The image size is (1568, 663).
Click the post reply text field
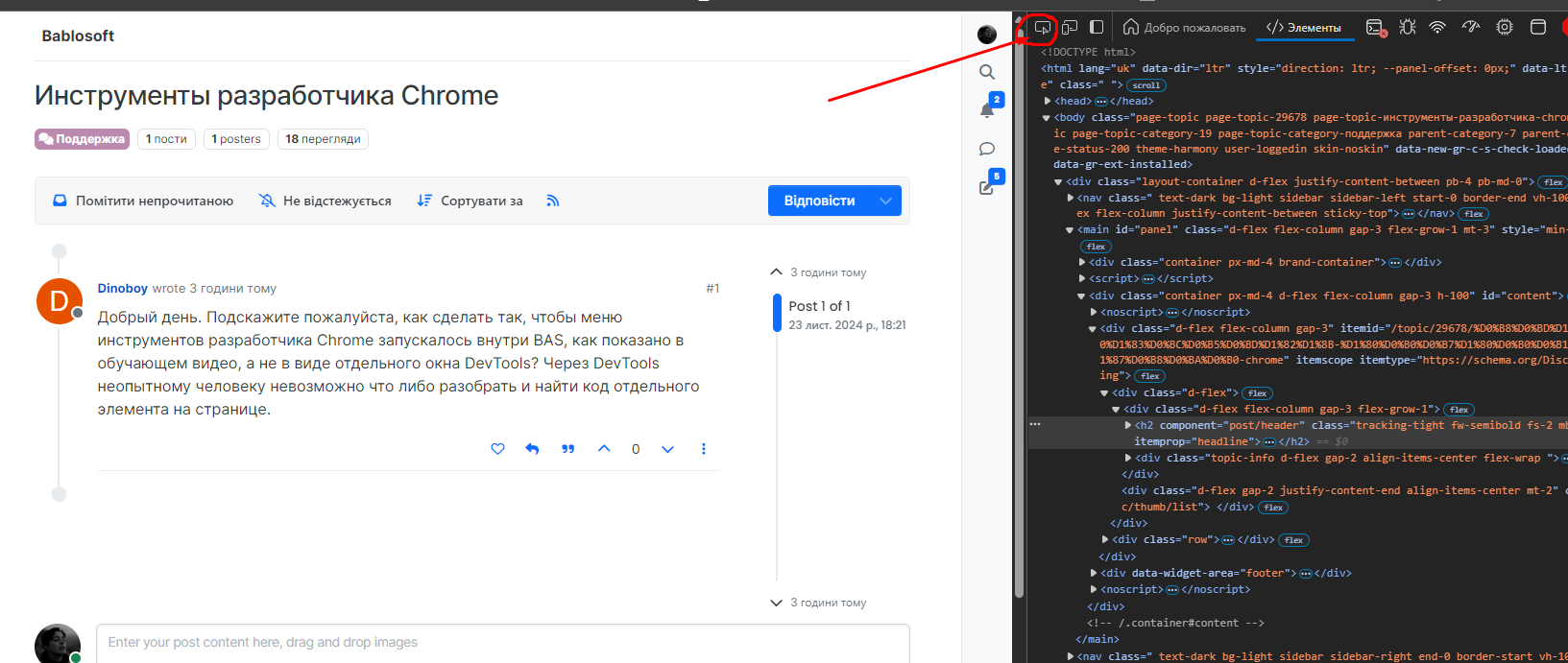(x=502, y=643)
